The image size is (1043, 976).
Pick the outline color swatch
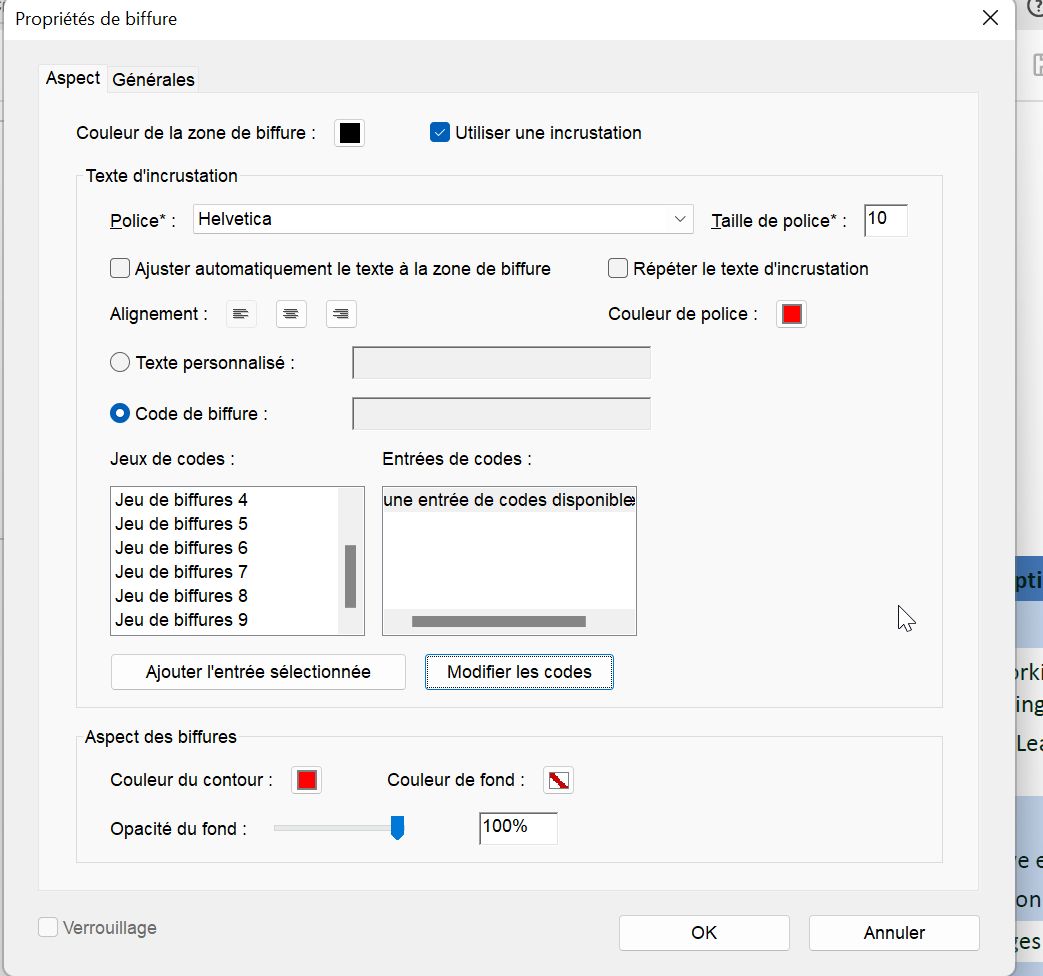tap(307, 780)
